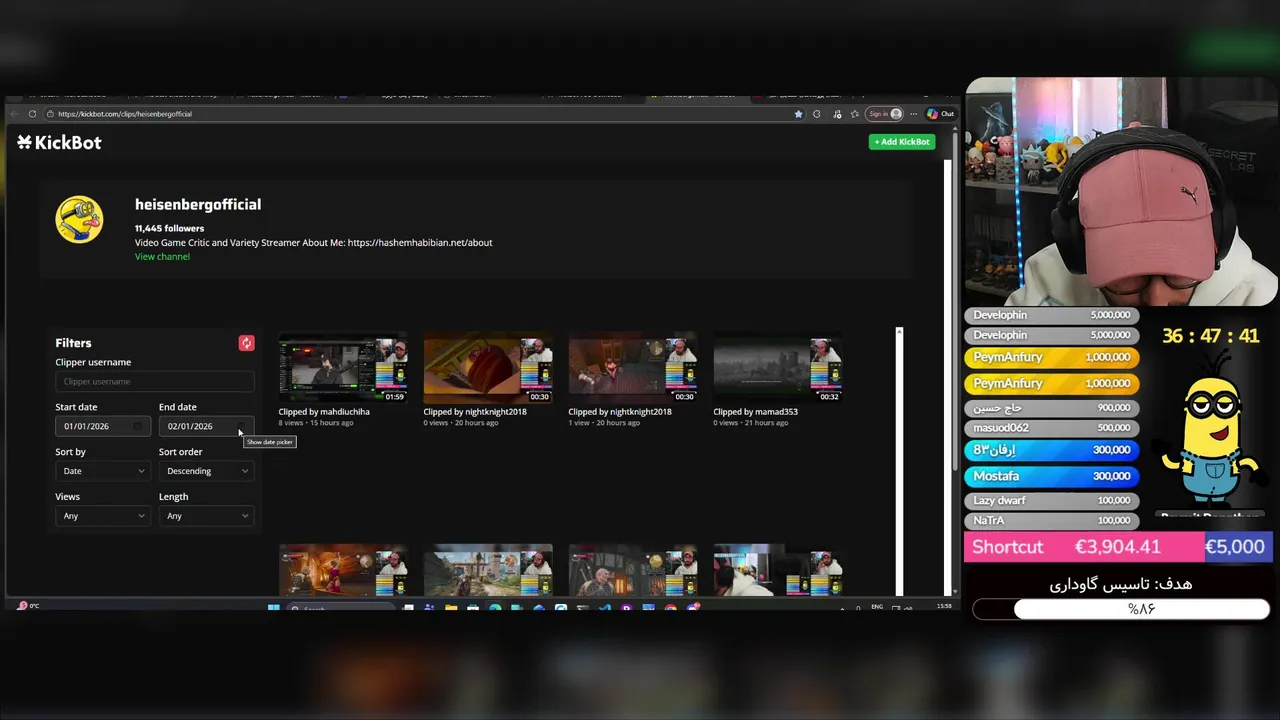Click the minion mascot in the stream overlay
Image resolution: width=1280 pixels, height=720 pixels.
(x=1211, y=430)
